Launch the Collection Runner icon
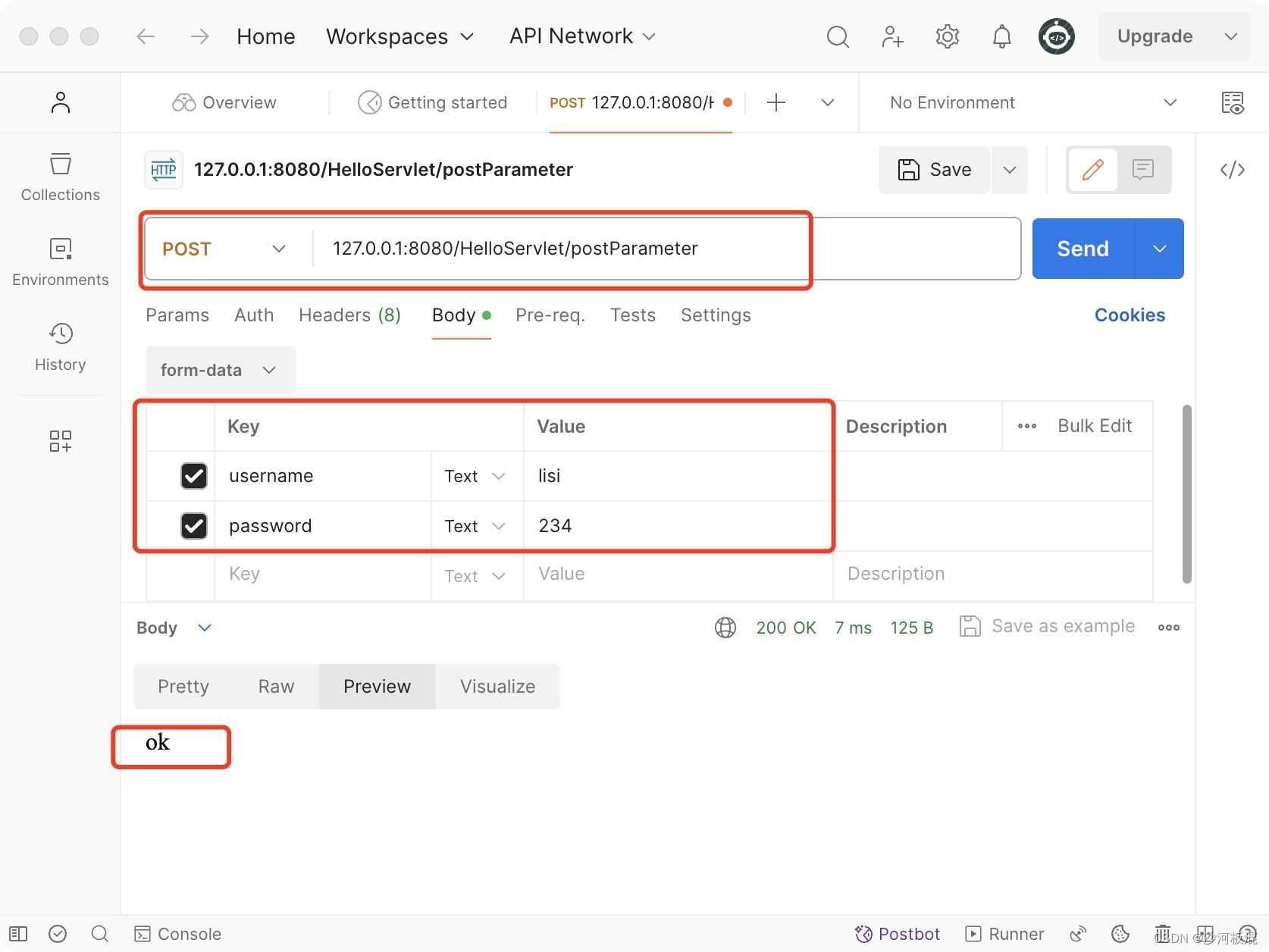The image size is (1269, 952). pyautogui.click(x=1004, y=933)
